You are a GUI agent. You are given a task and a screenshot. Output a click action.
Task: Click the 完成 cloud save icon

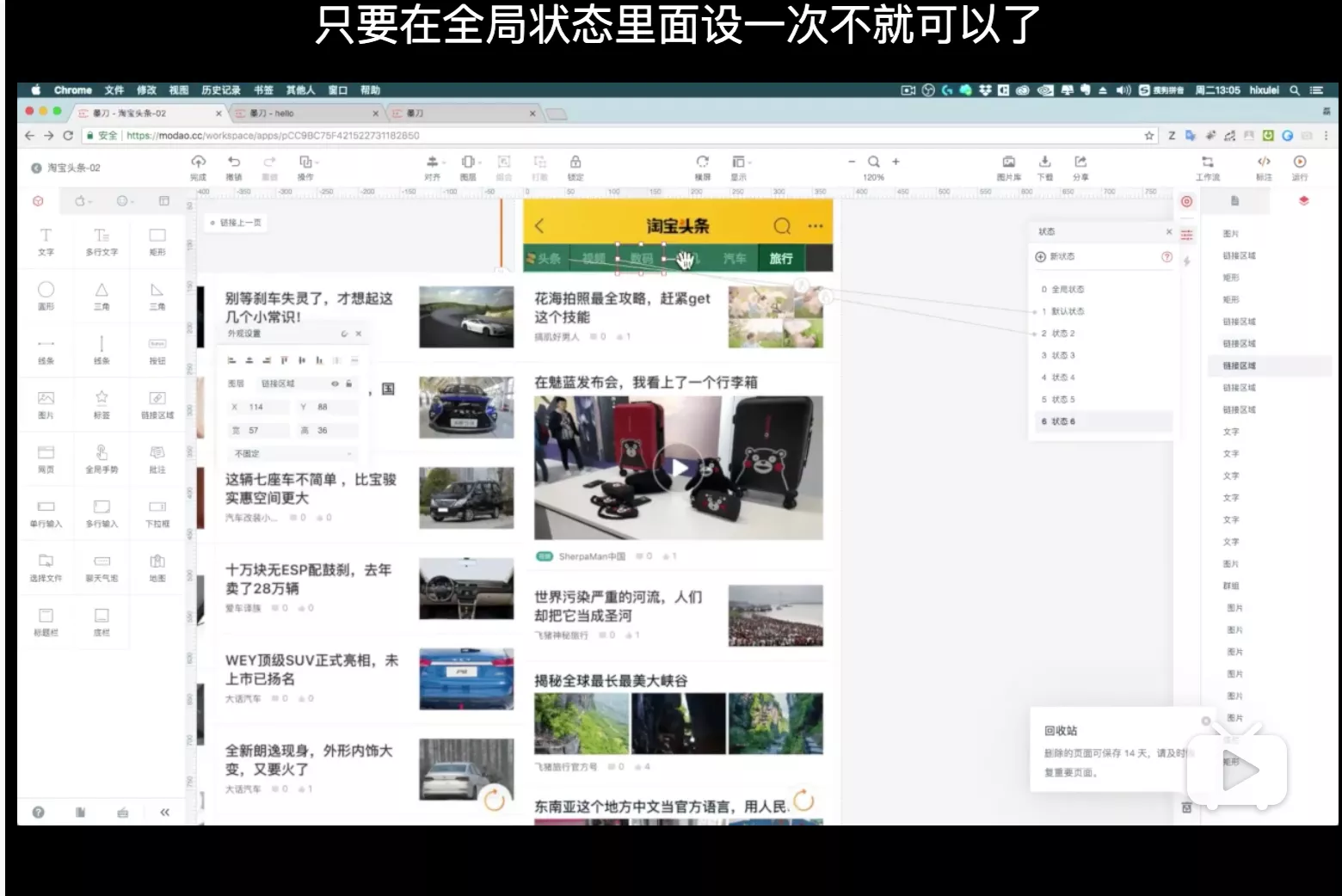[199, 162]
